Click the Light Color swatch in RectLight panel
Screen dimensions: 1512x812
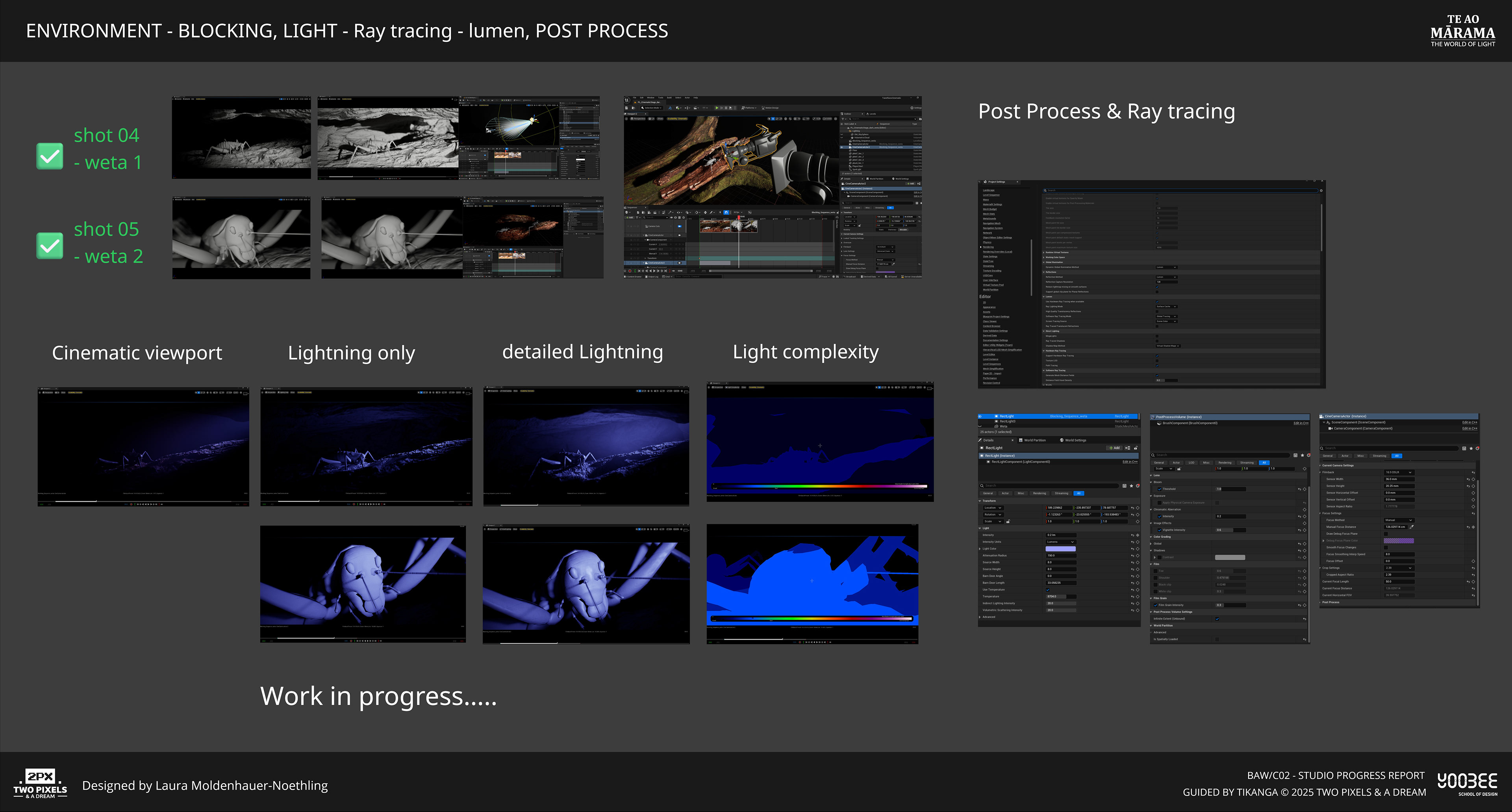(x=1060, y=548)
